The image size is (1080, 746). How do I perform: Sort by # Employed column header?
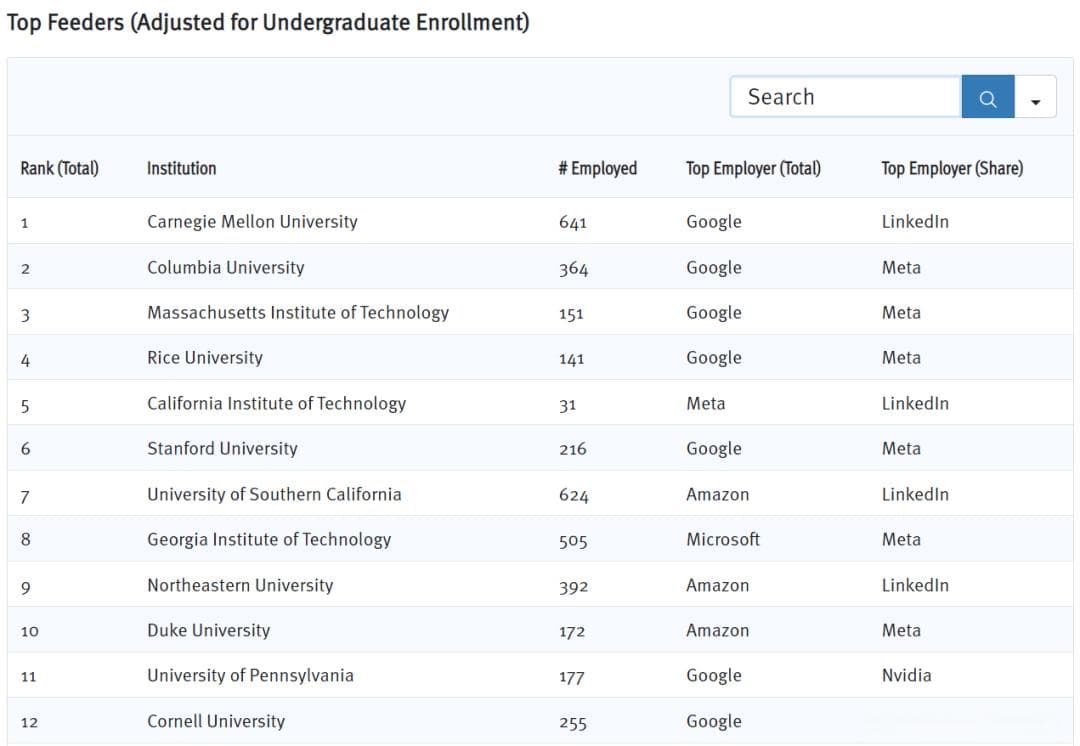tap(597, 168)
